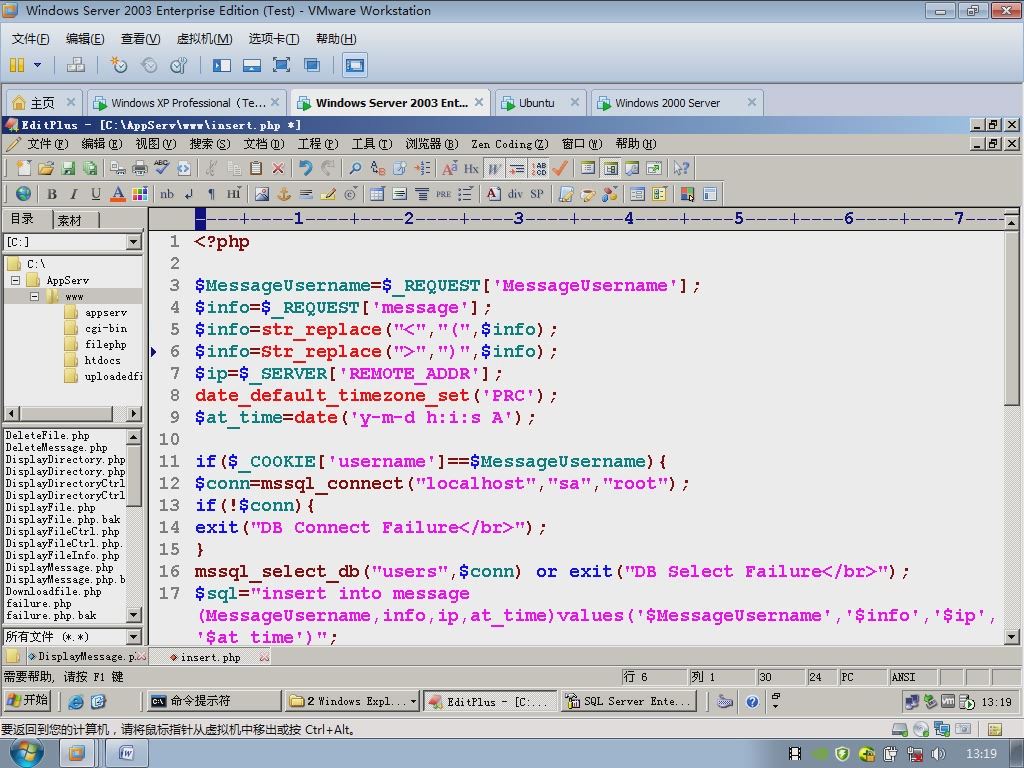The image size is (1024, 768).
Task: Open file filter dropdown 所有文件 (*.*)
Action: (x=134, y=637)
